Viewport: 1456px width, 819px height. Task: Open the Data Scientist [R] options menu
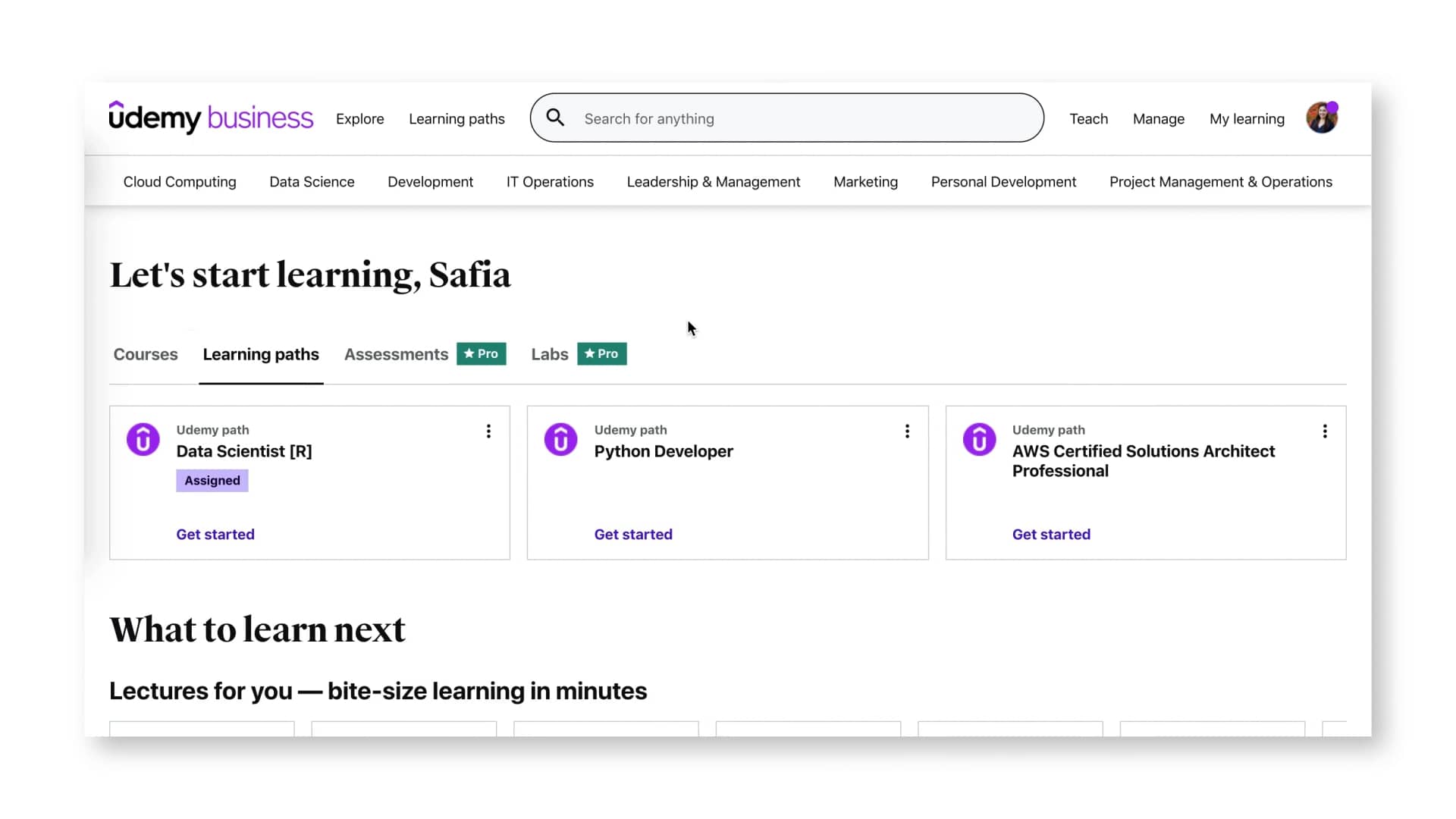click(488, 431)
